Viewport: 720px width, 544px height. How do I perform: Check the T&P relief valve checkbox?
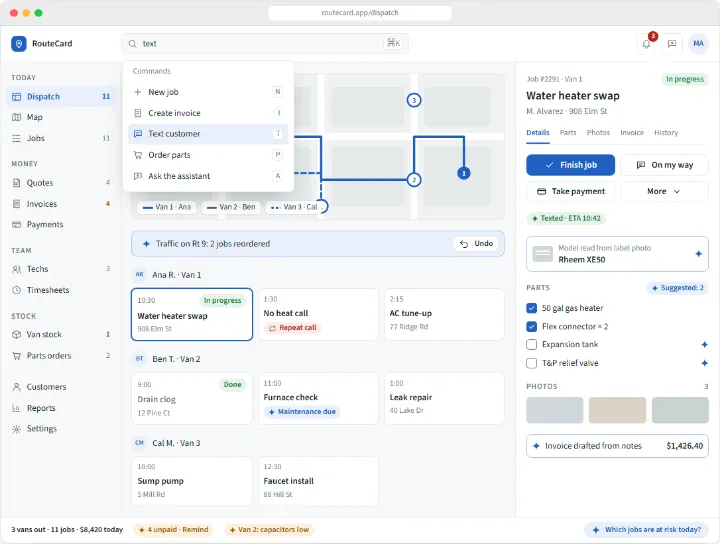coord(532,363)
